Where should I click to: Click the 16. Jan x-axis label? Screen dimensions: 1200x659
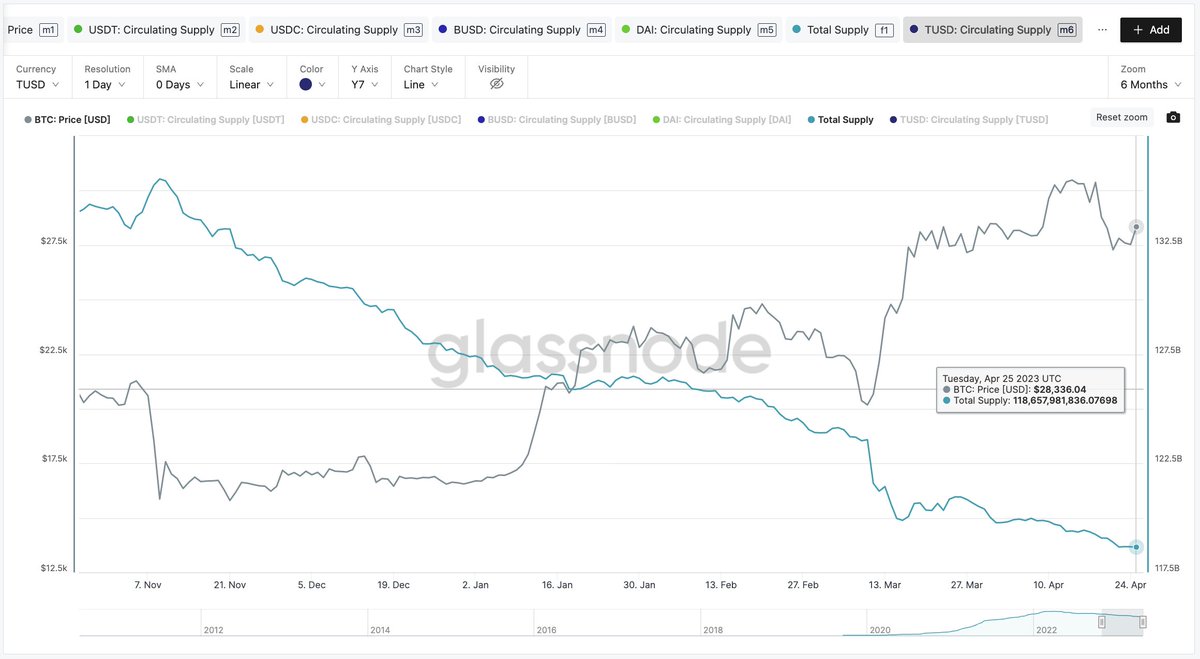pos(557,585)
